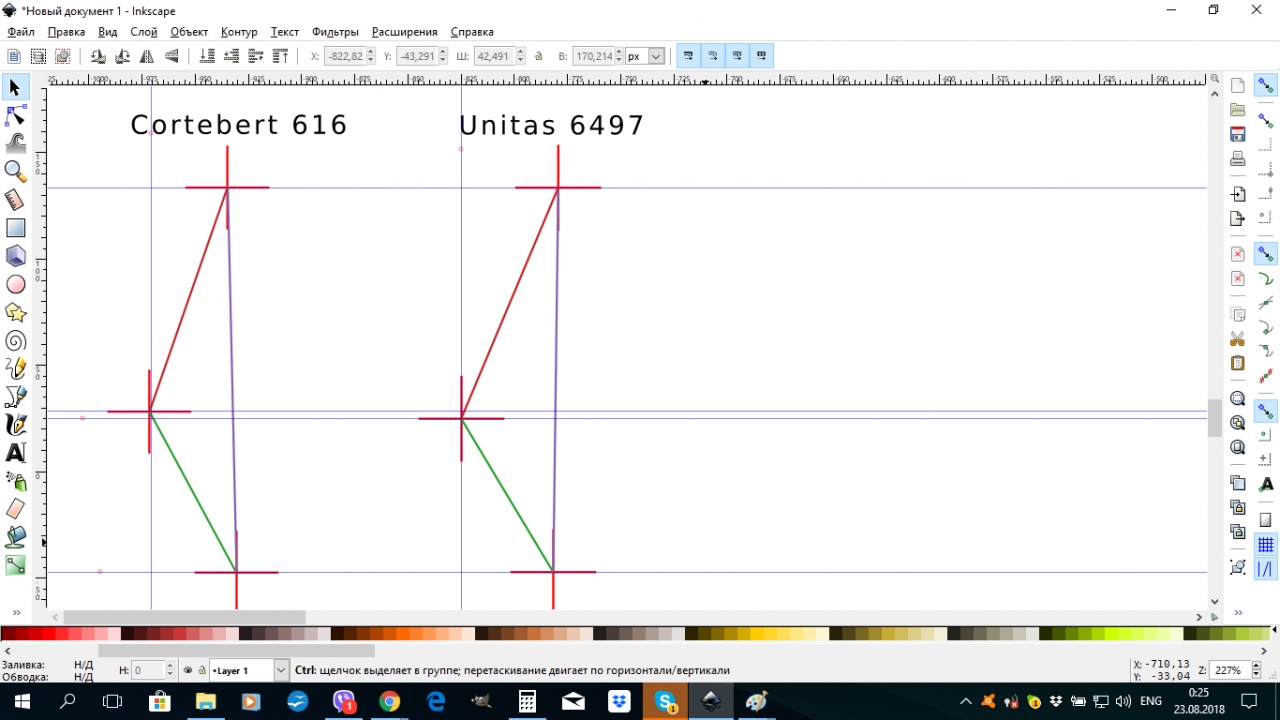Toggle width/height ratio lock
1280x720 pixels.
click(539, 57)
